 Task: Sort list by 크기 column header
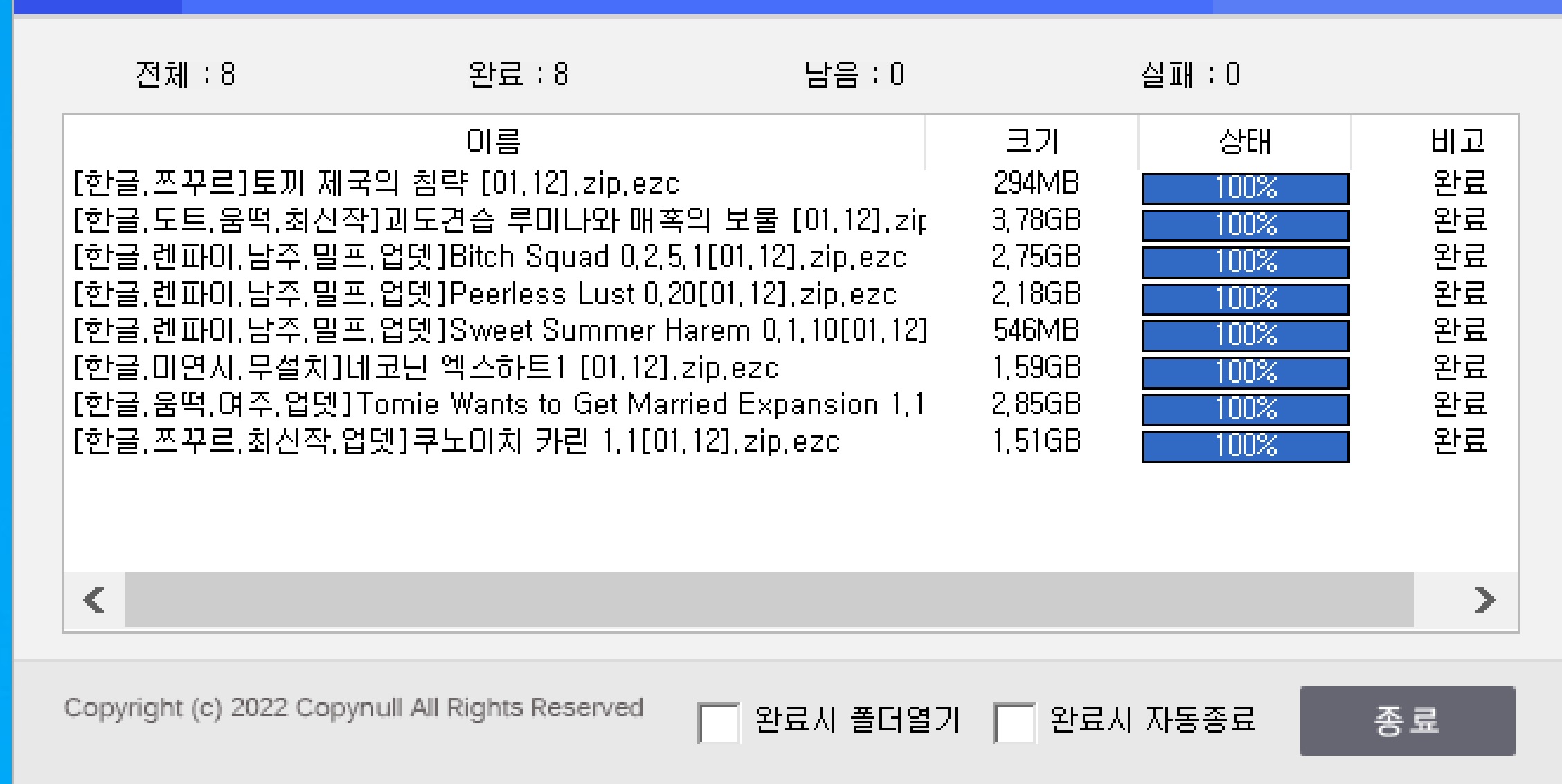[x=1032, y=142]
